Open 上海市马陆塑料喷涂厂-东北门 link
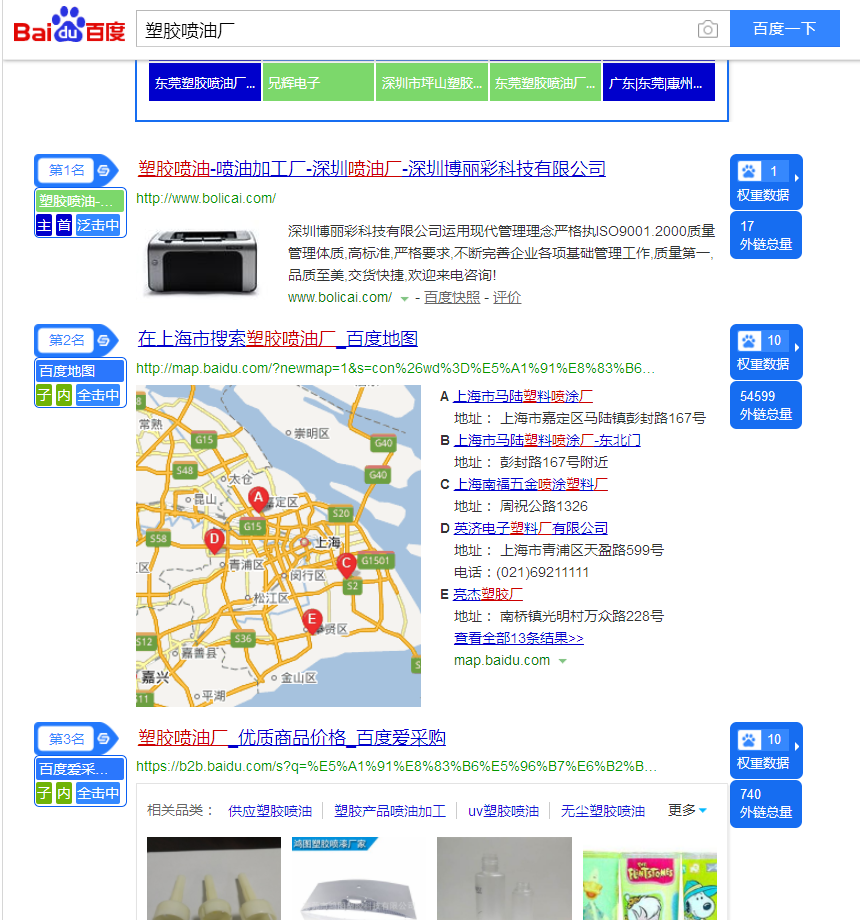This screenshot has width=860, height=920. (547, 440)
